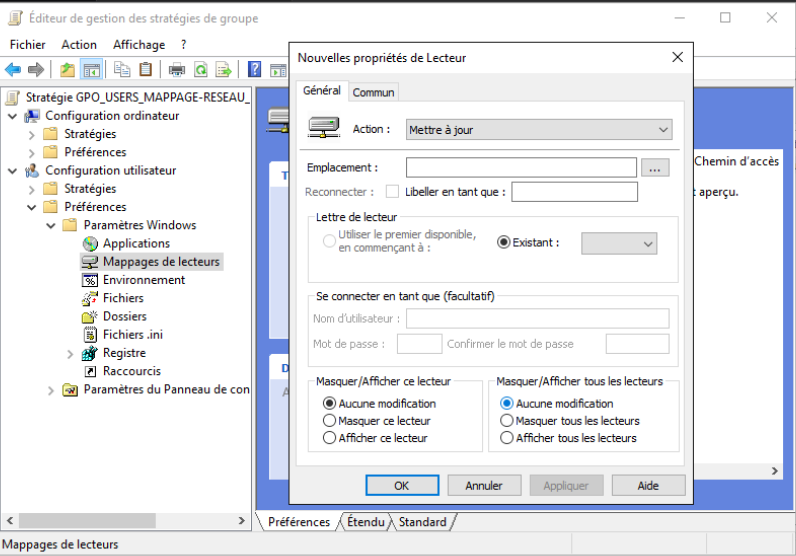Open the Action menu
Image resolution: width=796 pixels, height=556 pixels.
point(79,45)
